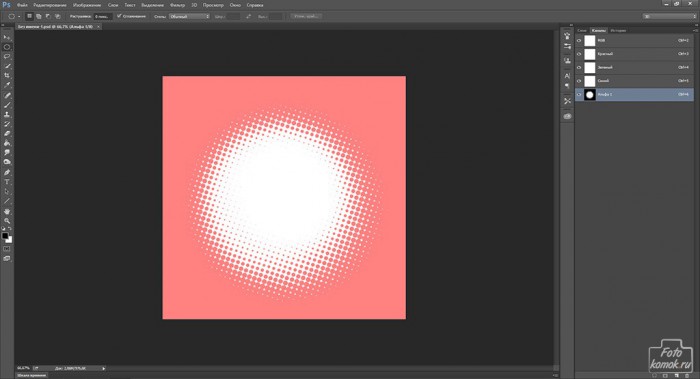Choose Subtract from selection mode
Screen dimensions: 700x379
(x=48, y=16)
